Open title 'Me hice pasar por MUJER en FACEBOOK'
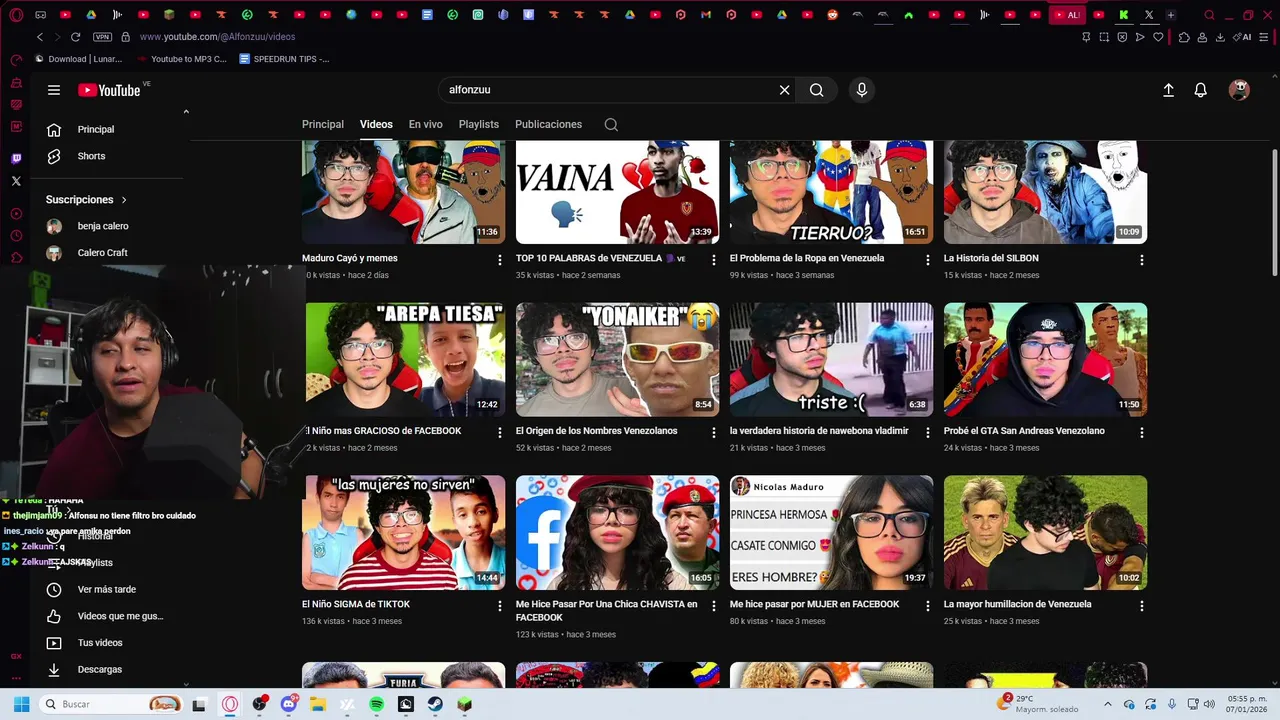This screenshot has width=1280, height=720. (815, 604)
